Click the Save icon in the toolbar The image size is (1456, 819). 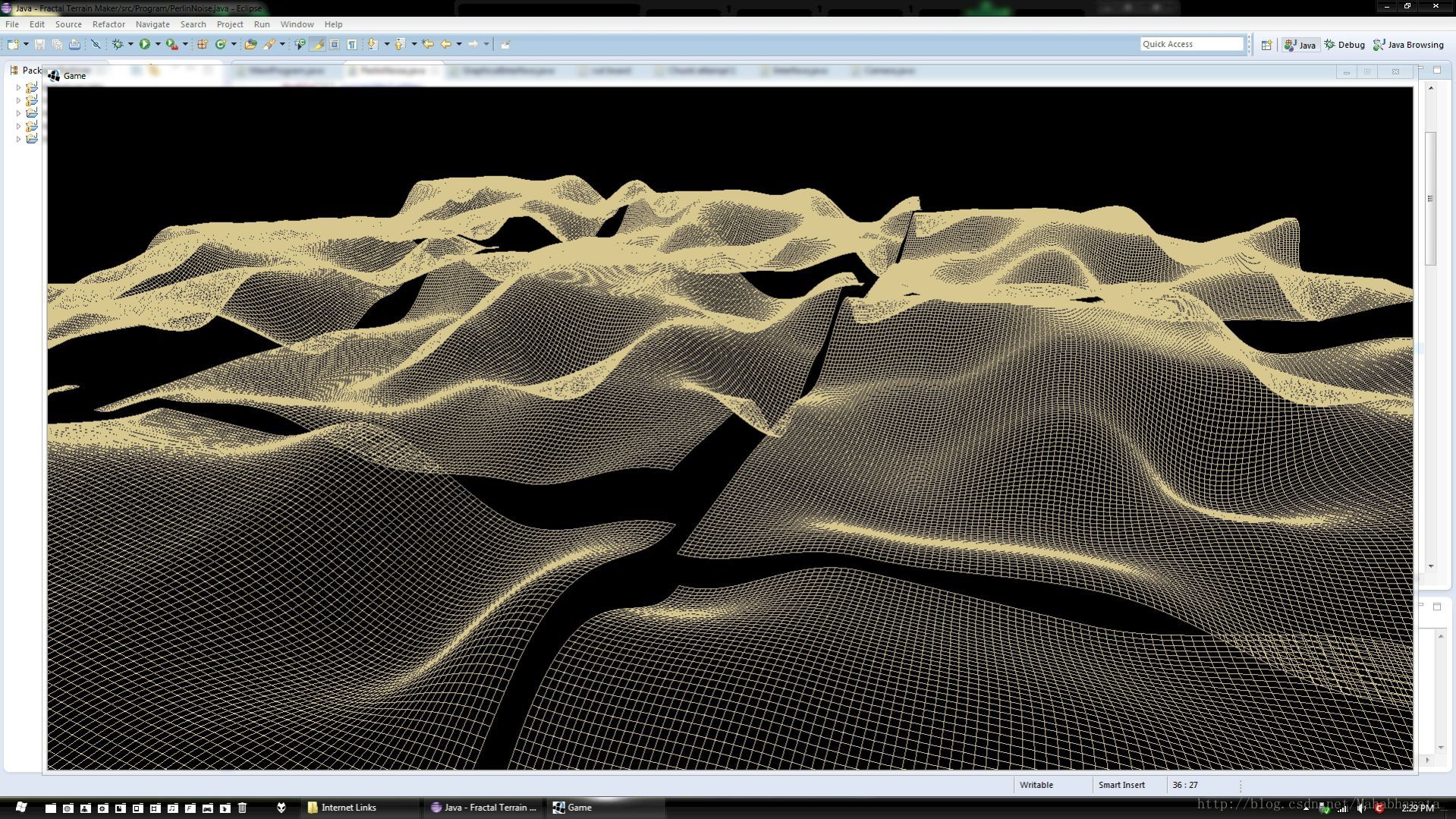39,45
